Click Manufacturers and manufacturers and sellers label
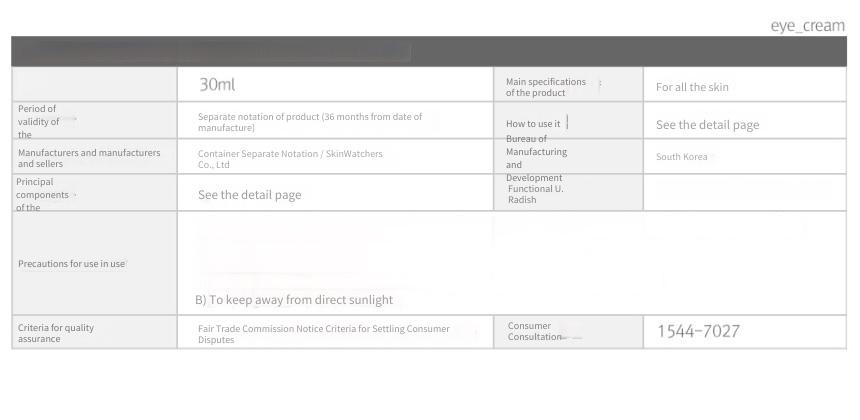Viewport: 860px width, 420px height. coord(89,158)
